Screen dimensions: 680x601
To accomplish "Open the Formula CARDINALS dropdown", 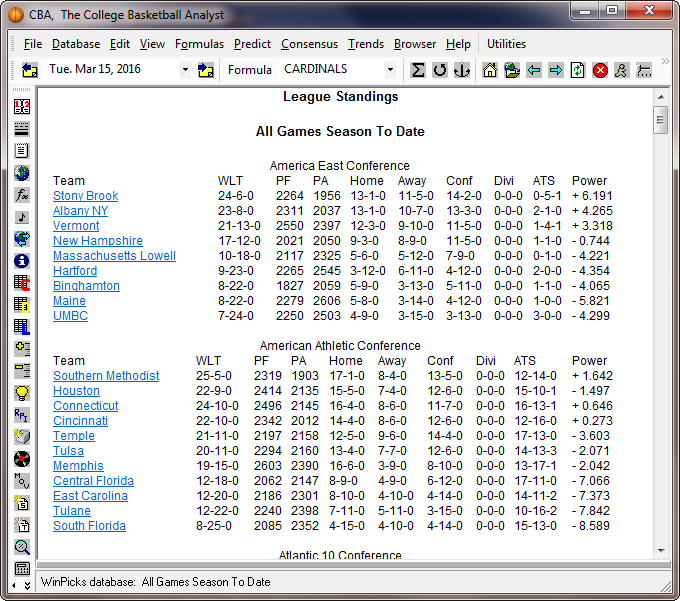I will 390,70.
